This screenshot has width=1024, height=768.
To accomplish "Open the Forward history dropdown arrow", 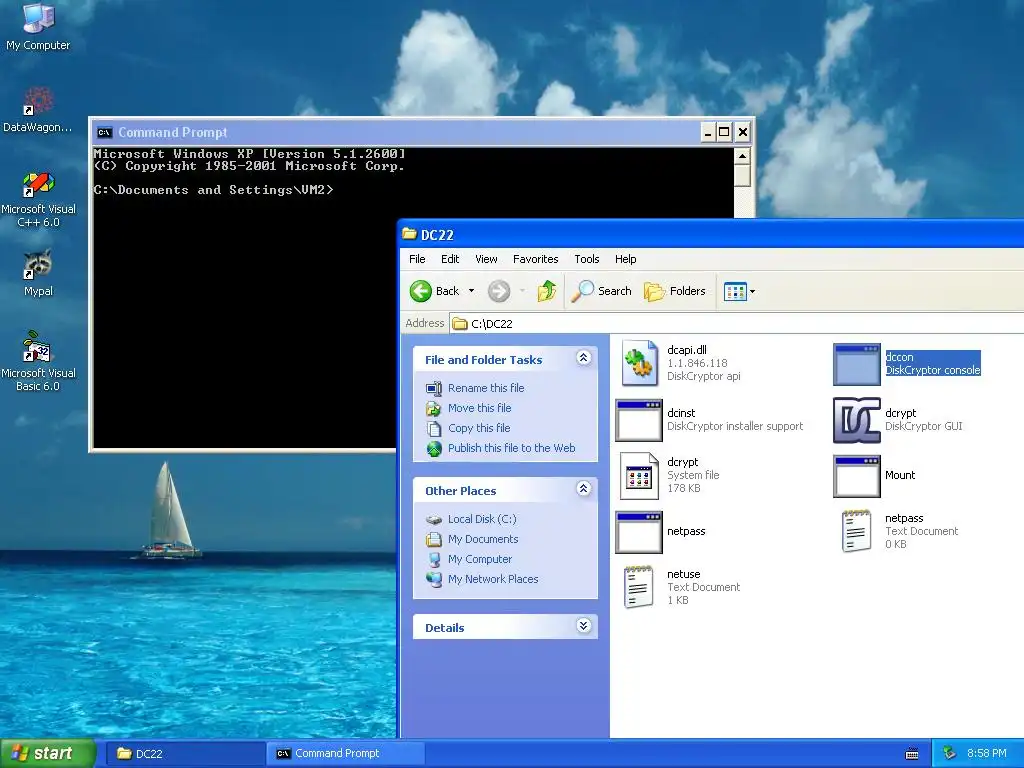I will pos(522,291).
